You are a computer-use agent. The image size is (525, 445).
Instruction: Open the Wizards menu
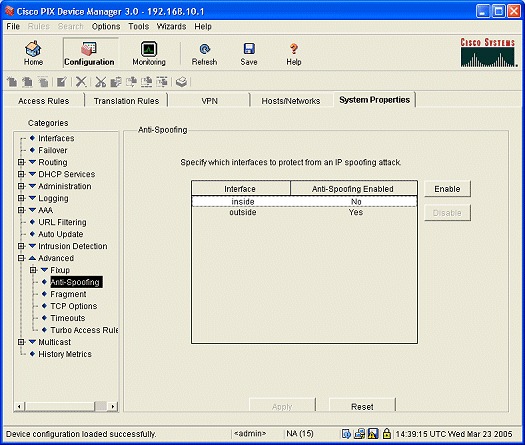(171, 26)
